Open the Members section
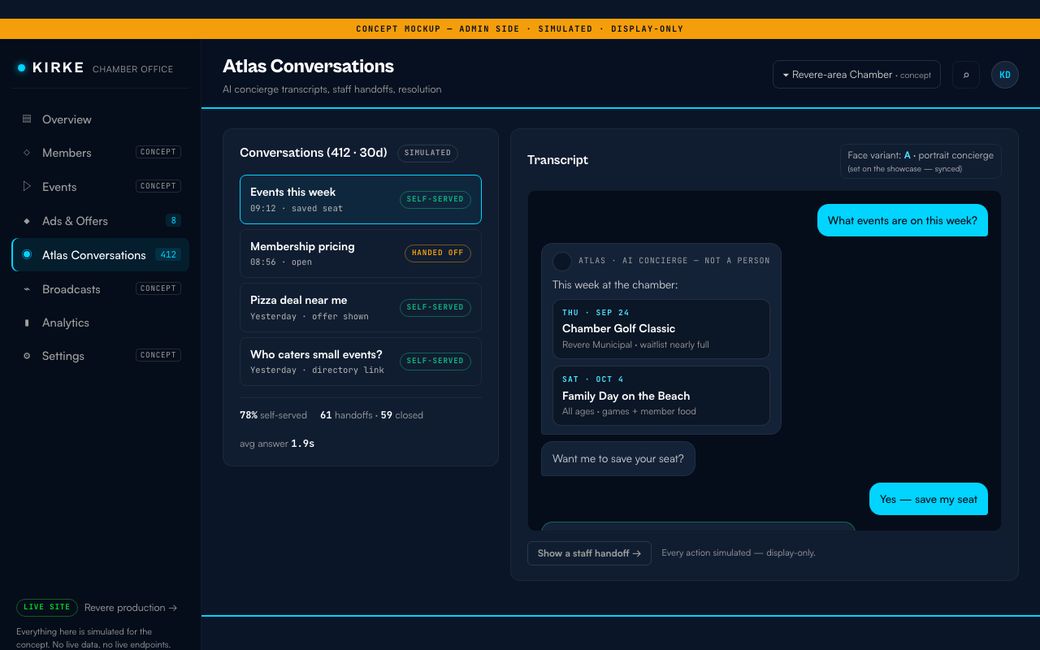 pyautogui.click(x=100, y=153)
